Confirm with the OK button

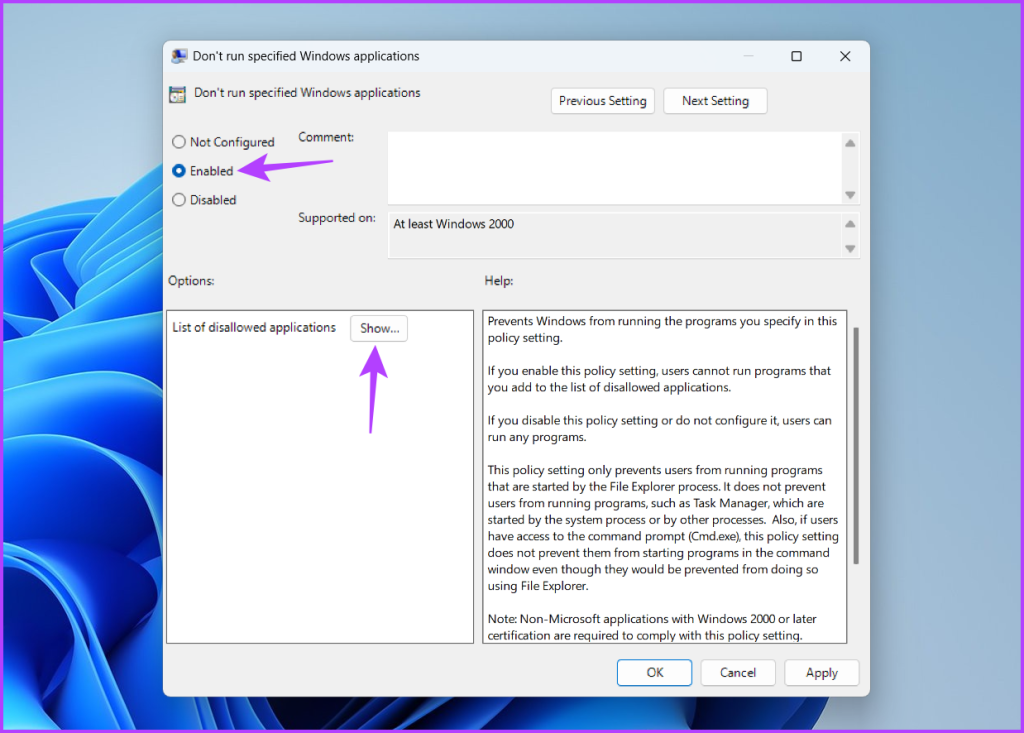(x=654, y=672)
